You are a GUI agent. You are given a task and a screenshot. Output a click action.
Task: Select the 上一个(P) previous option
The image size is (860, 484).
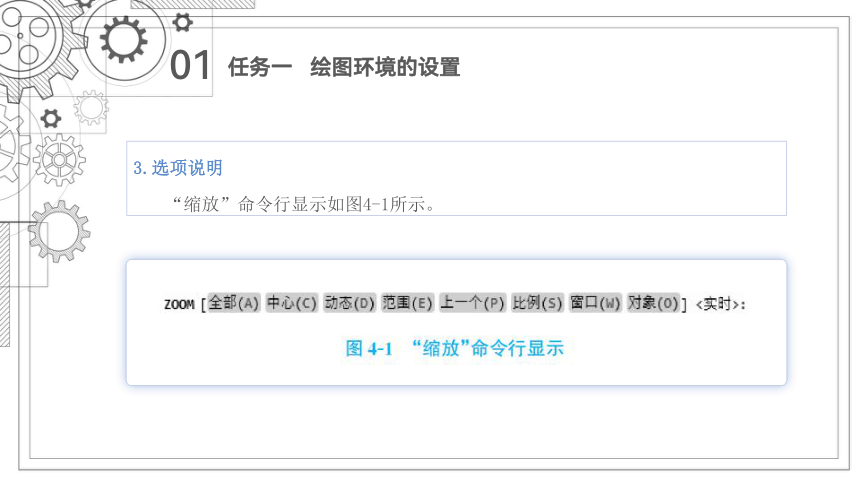tap(472, 303)
